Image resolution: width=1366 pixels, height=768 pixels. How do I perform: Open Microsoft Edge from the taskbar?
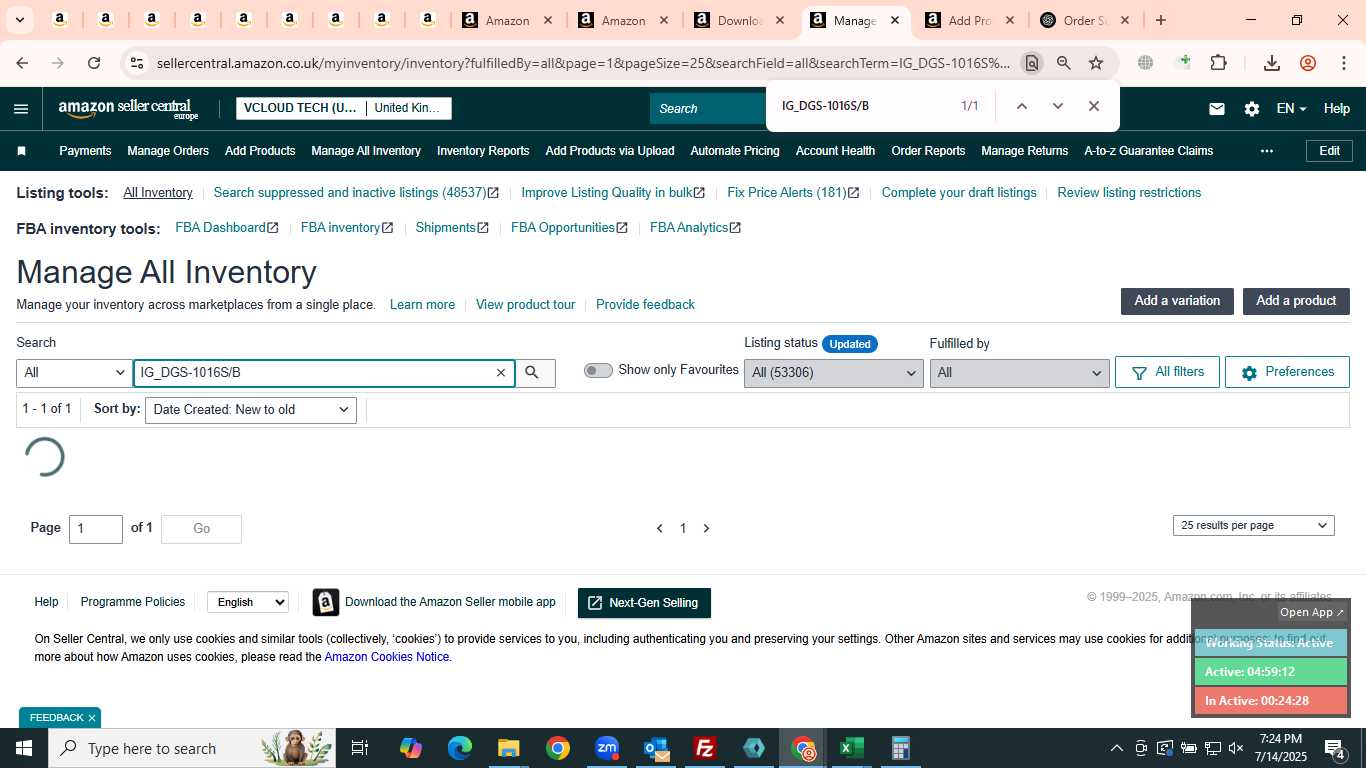tap(460, 748)
